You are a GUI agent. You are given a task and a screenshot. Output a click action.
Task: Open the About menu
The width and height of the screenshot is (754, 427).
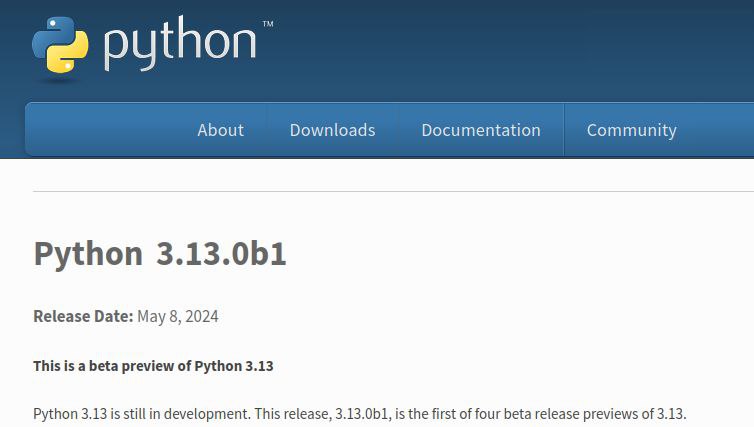220,130
